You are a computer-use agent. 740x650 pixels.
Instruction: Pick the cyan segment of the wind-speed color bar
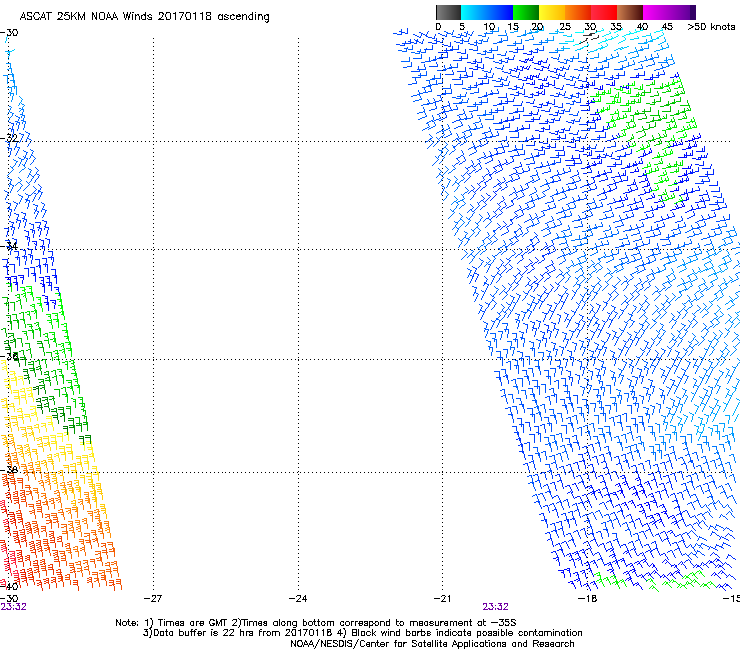[474, 12]
